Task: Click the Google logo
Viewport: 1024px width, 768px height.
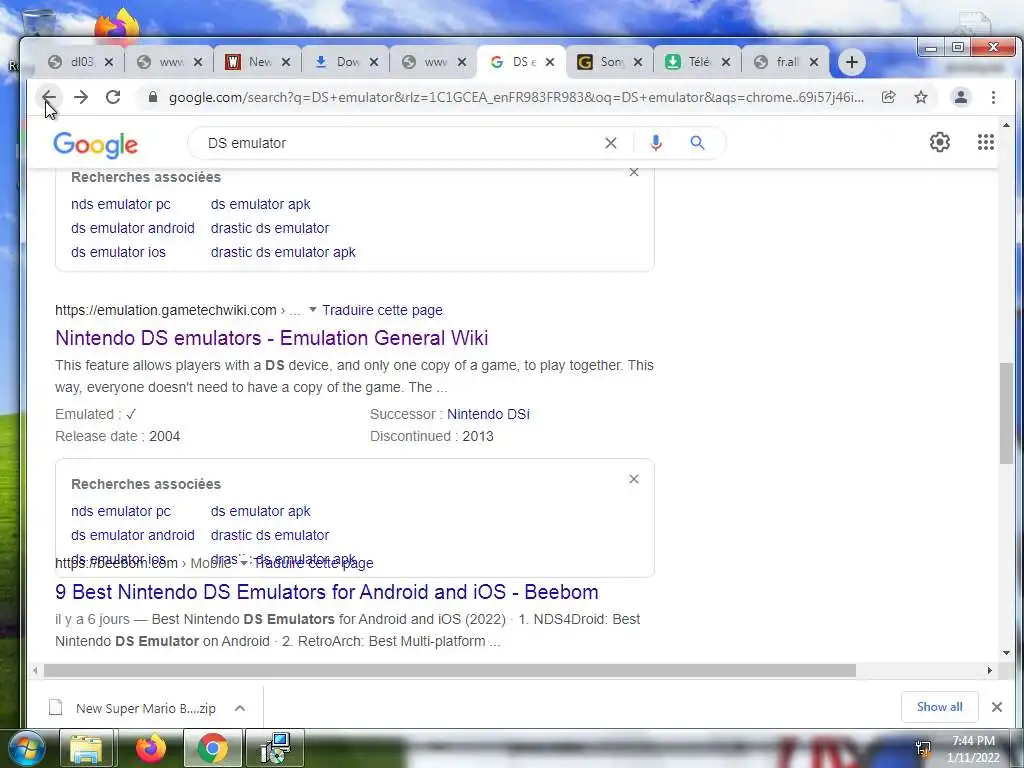Action: point(95,144)
